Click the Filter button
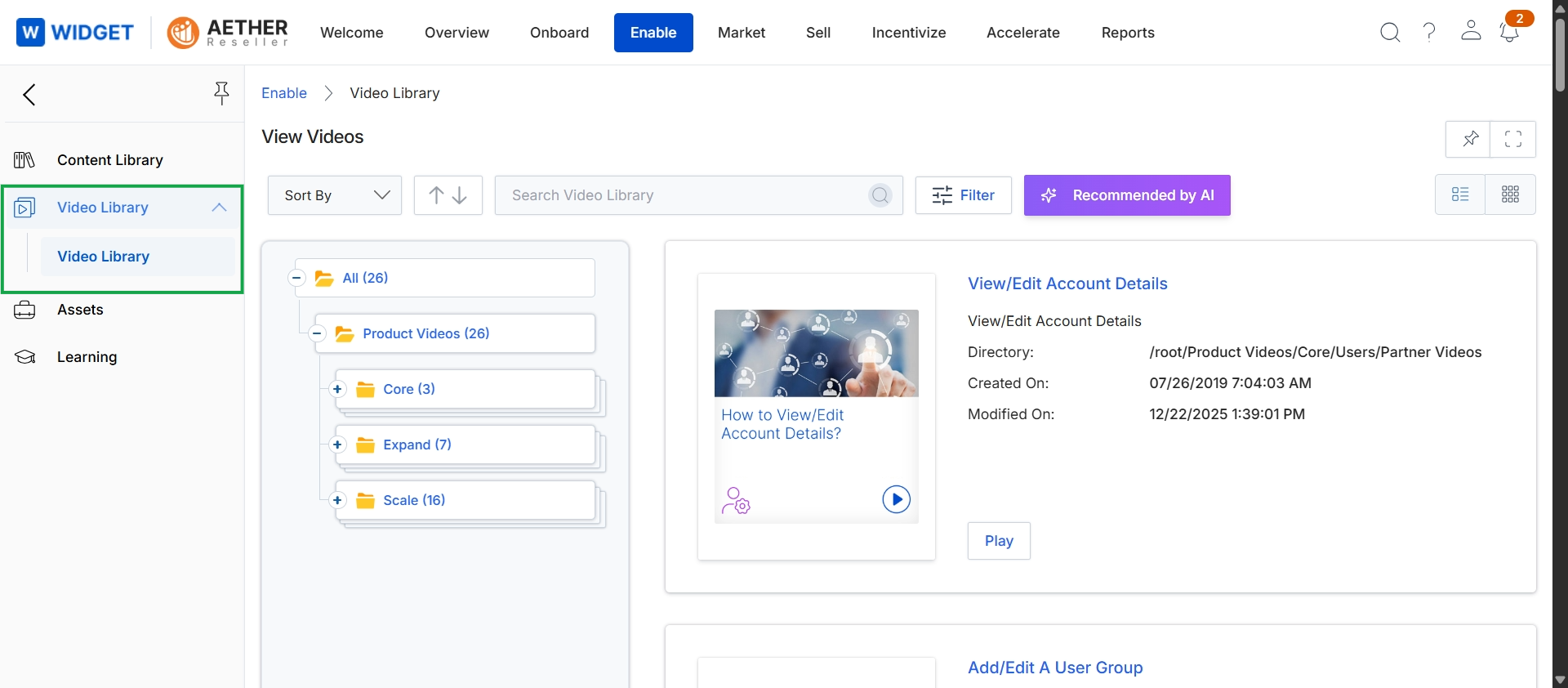 click(x=964, y=195)
